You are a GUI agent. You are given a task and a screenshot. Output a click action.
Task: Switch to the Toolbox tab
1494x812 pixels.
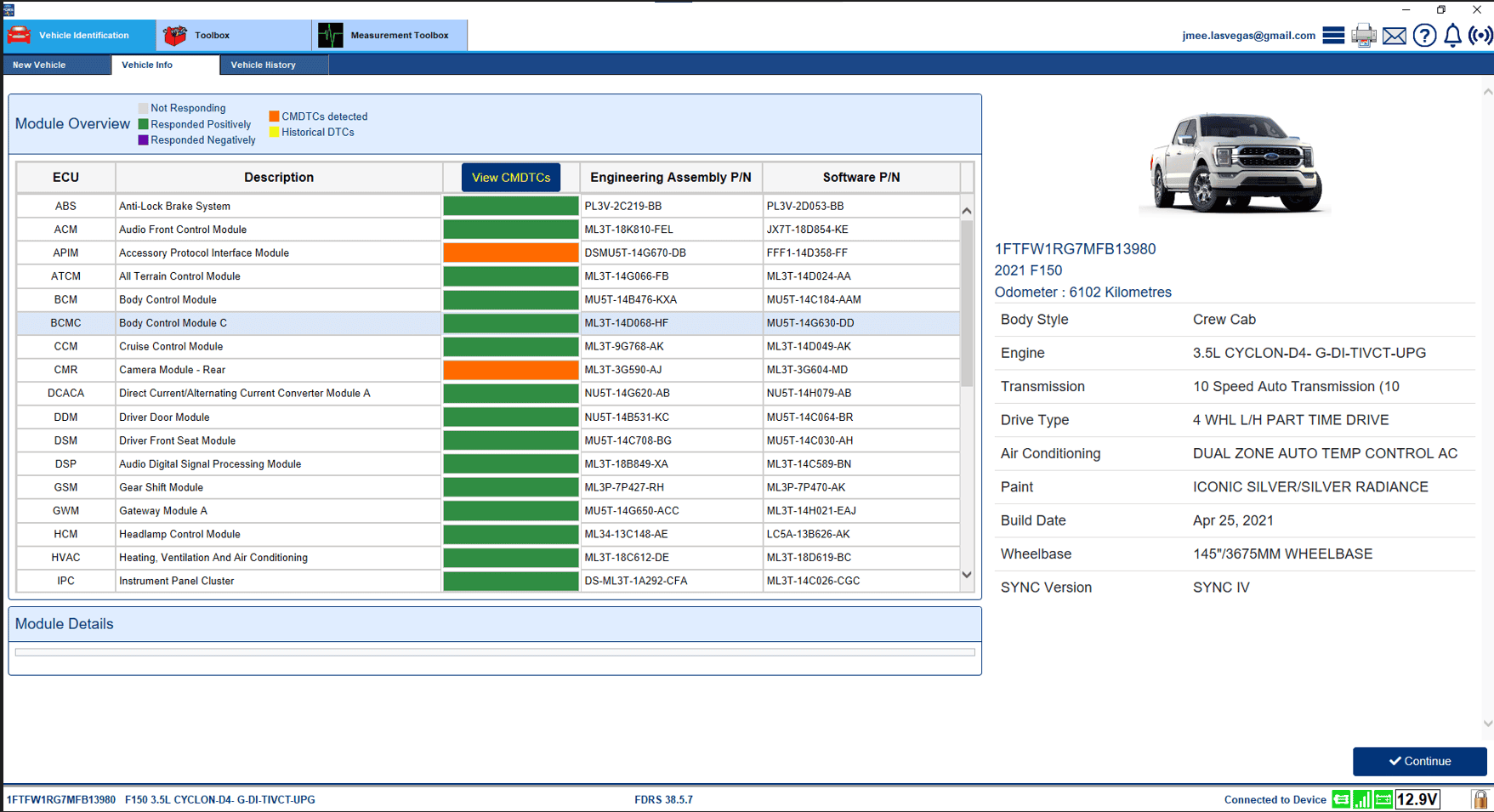click(212, 36)
